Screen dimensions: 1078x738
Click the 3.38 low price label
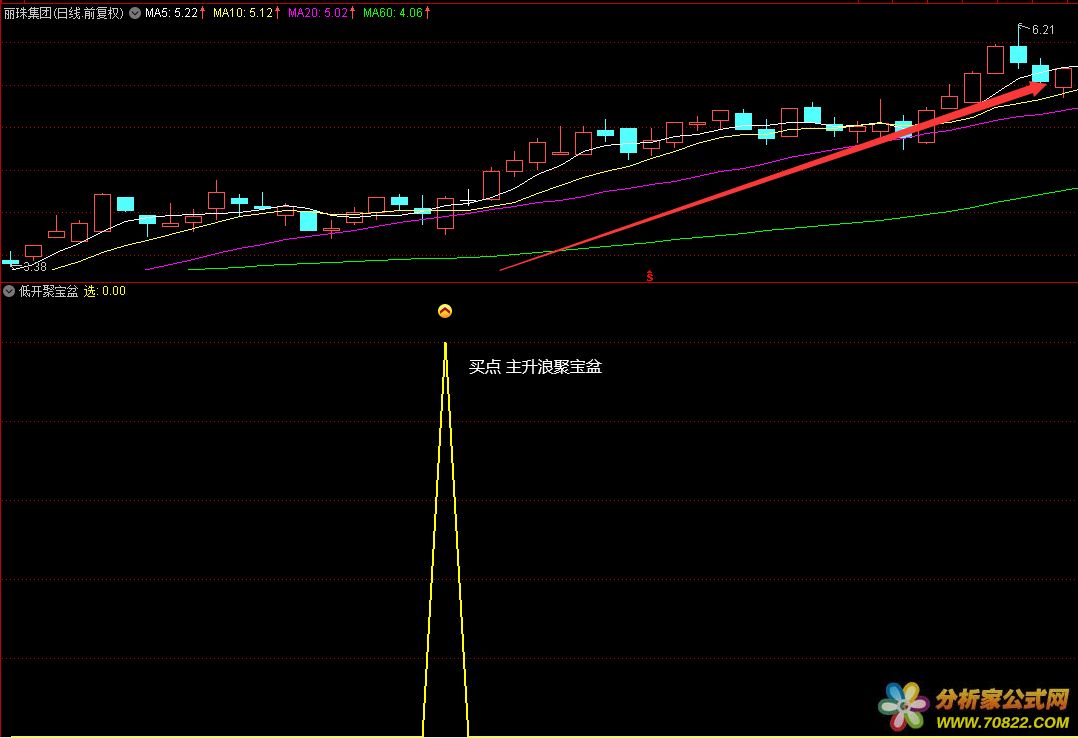34,267
